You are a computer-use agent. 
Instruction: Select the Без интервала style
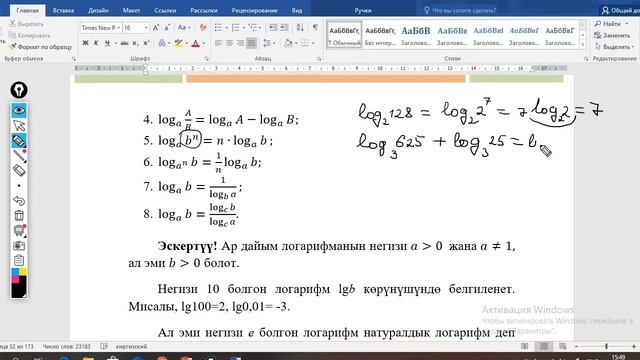pyautogui.click(x=380, y=35)
